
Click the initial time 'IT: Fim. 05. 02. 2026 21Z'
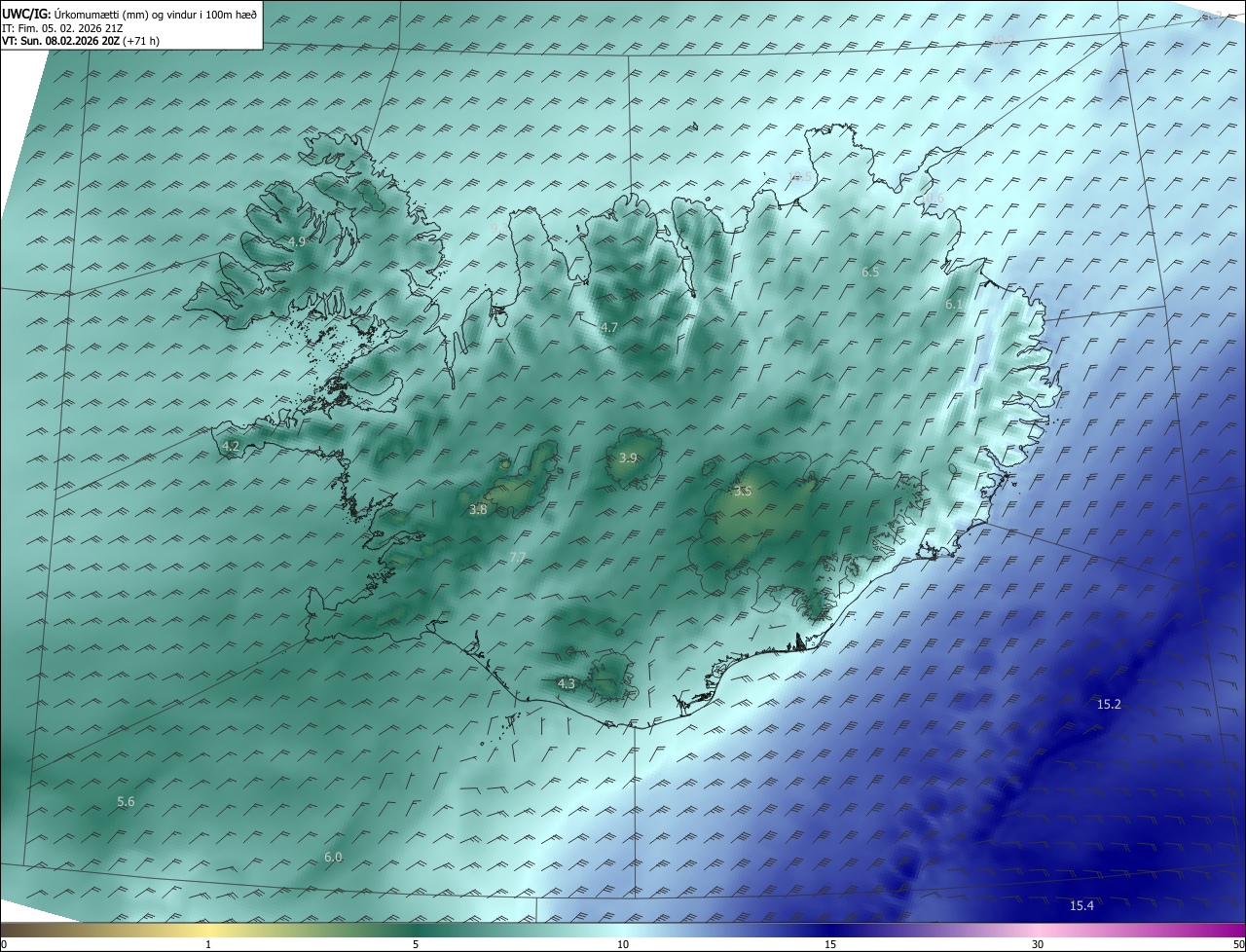point(62,28)
